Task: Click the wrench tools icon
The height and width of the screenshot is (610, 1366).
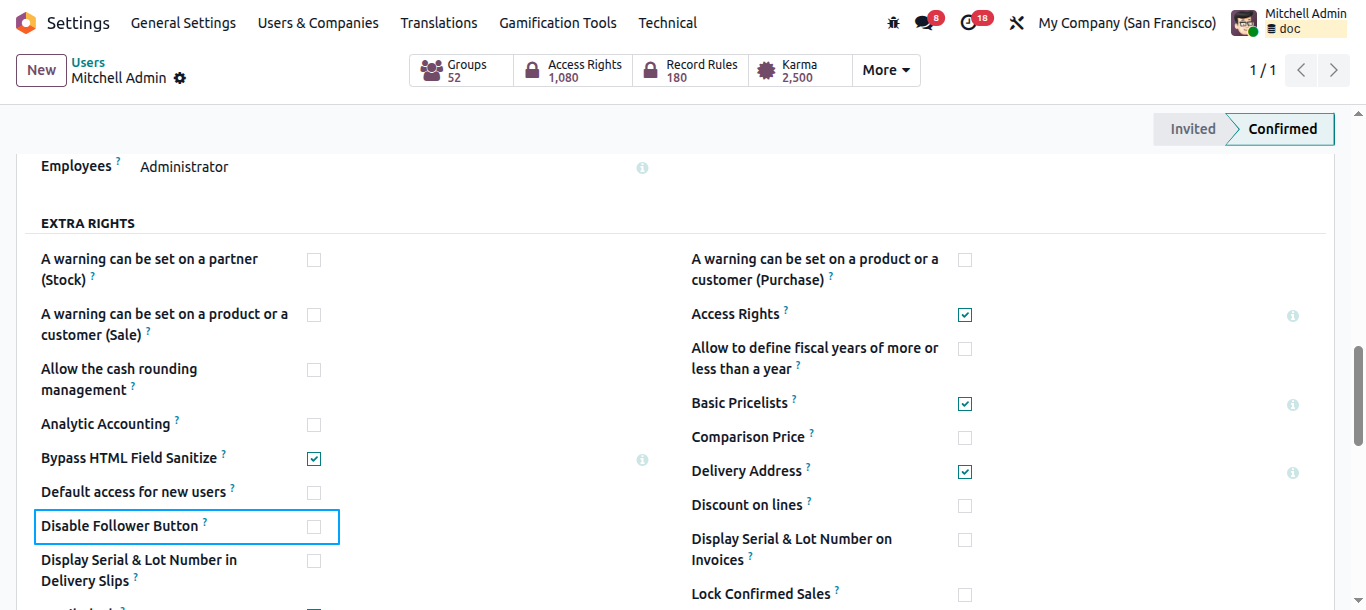Action: (1017, 23)
